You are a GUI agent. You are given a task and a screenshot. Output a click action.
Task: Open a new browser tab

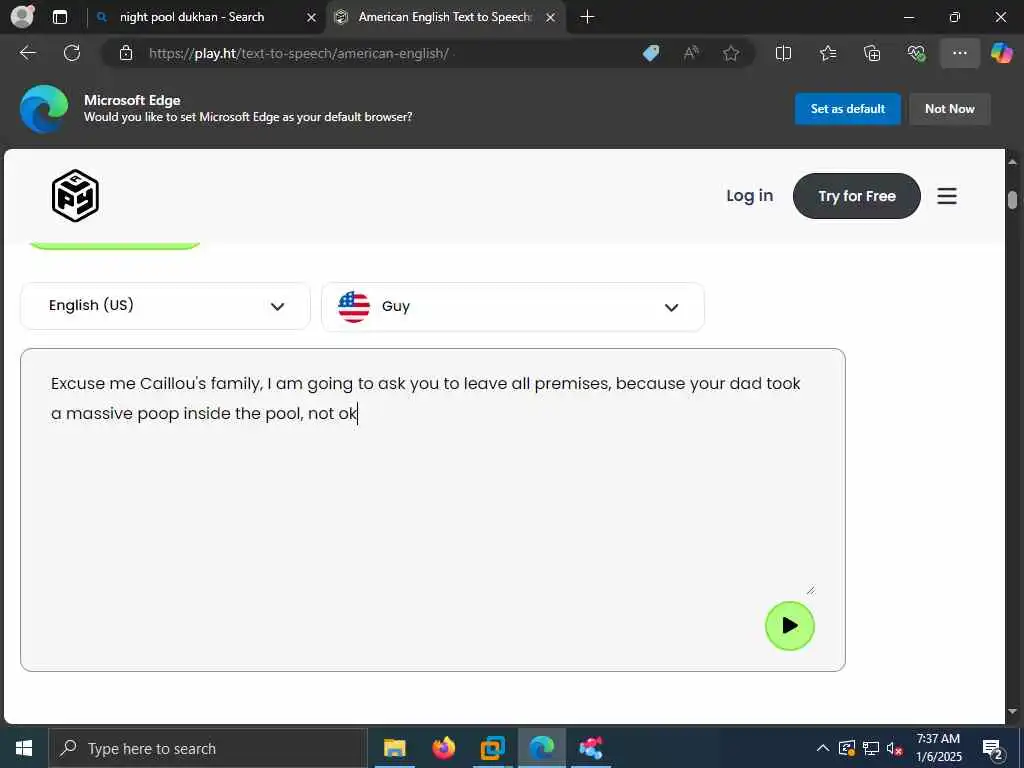[587, 17]
